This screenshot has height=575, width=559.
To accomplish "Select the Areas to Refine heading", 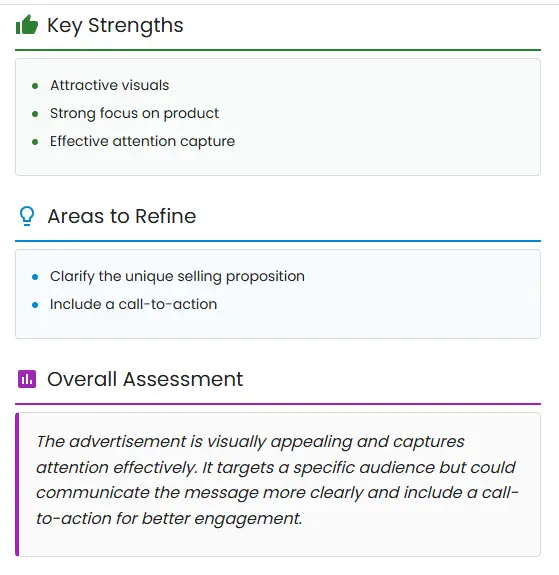I will [x=122, y=216].
